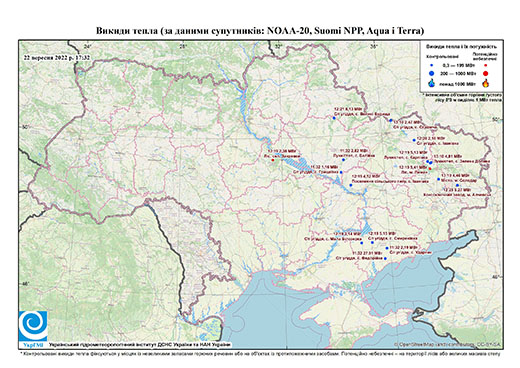Click the orange flame legend icon
520x368 pixels.
click(x=486, y=83)
